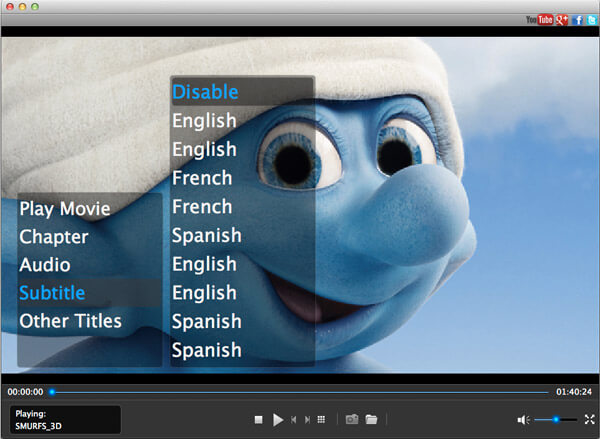Skip to the next chapter

[x=307, y=420]
